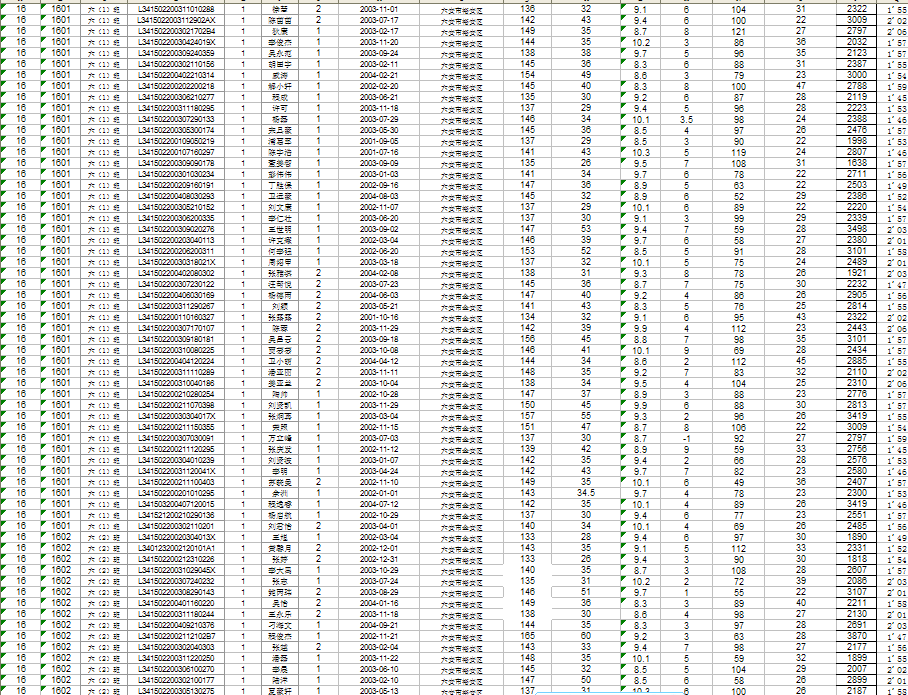Screen dimensions: 908x695
Task: Select the boxed cell with value 2331
Action: click(856, 548)
